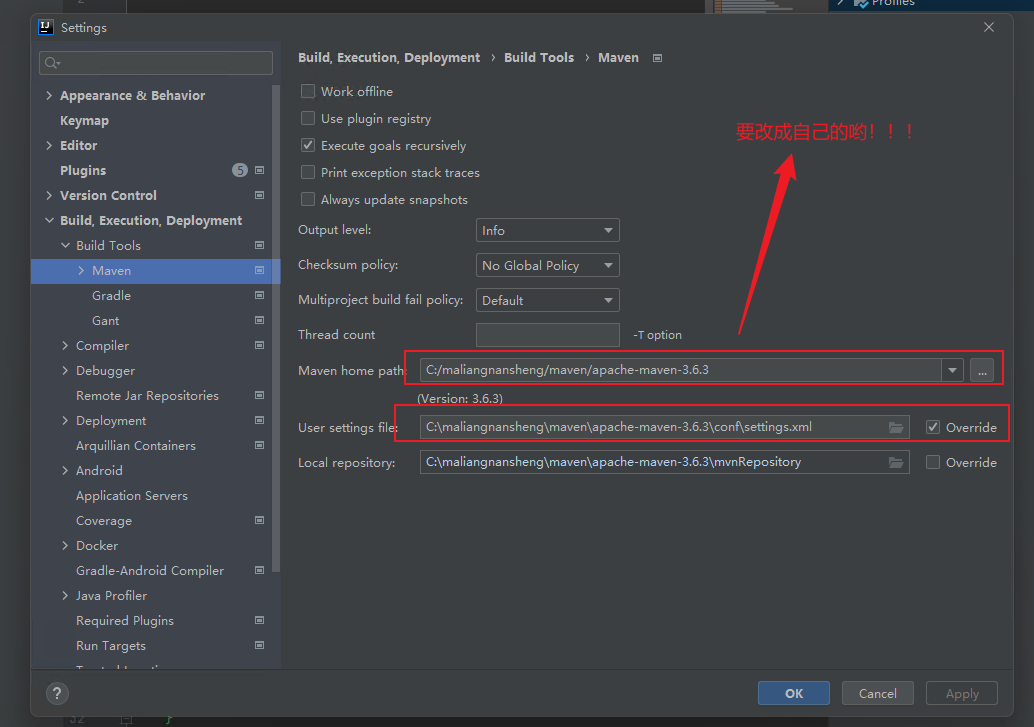
Task: Click the OK button
Action: click(x=793, y=693)
